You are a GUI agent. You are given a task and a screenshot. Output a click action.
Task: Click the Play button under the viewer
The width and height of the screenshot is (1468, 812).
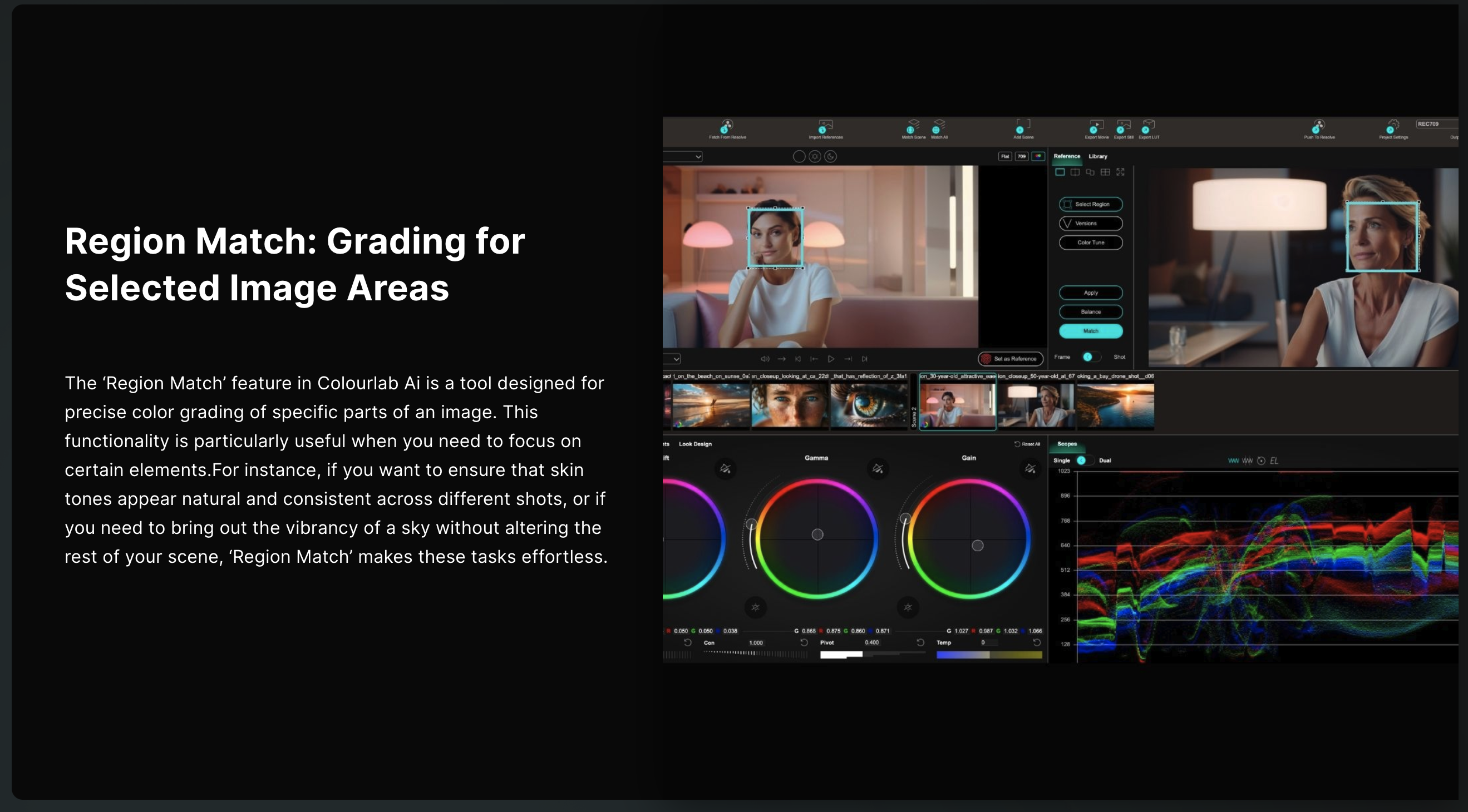pos(831,359)
